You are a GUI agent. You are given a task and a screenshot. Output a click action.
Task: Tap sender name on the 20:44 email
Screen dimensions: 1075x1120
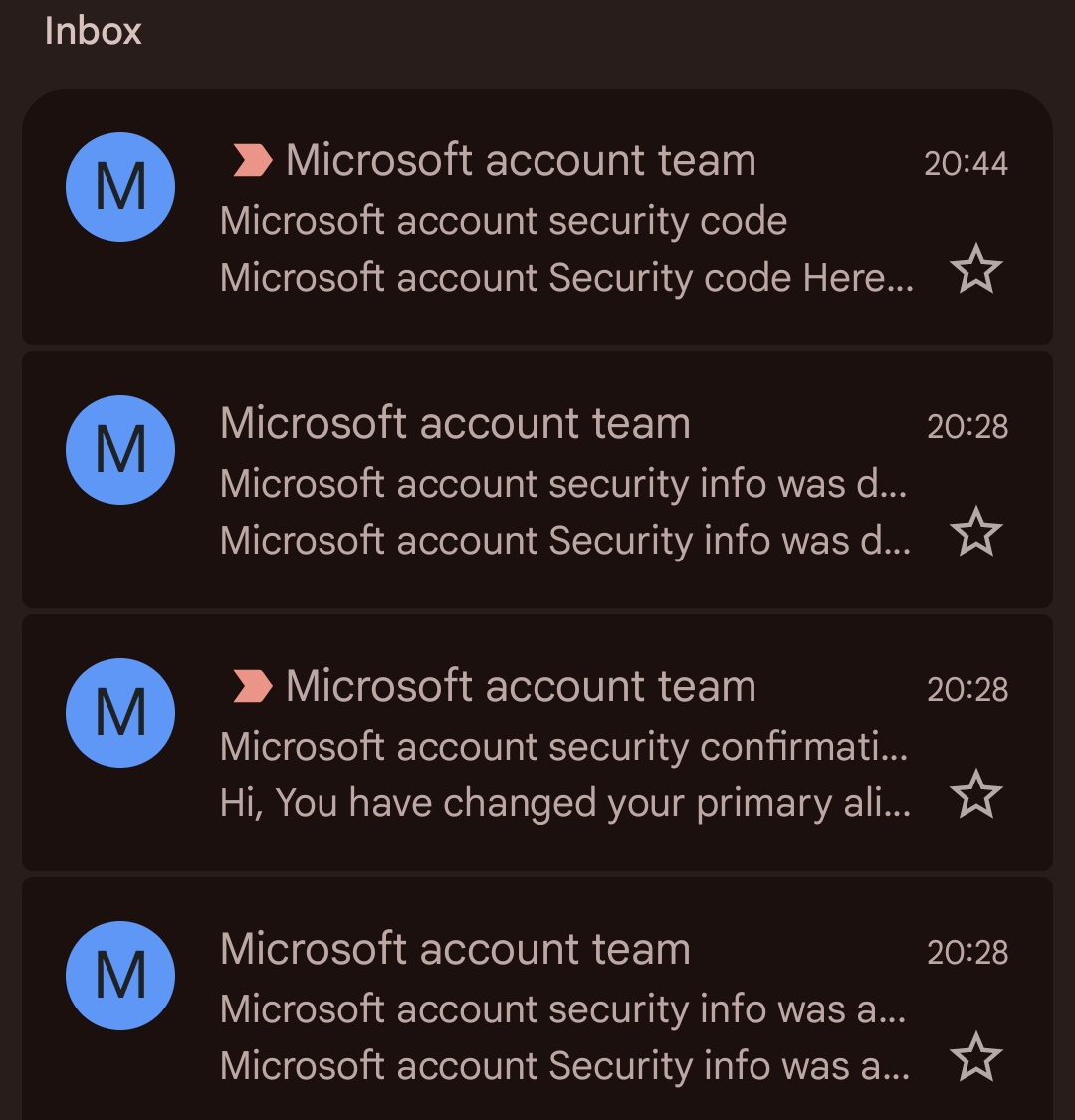tap(521, 161)
